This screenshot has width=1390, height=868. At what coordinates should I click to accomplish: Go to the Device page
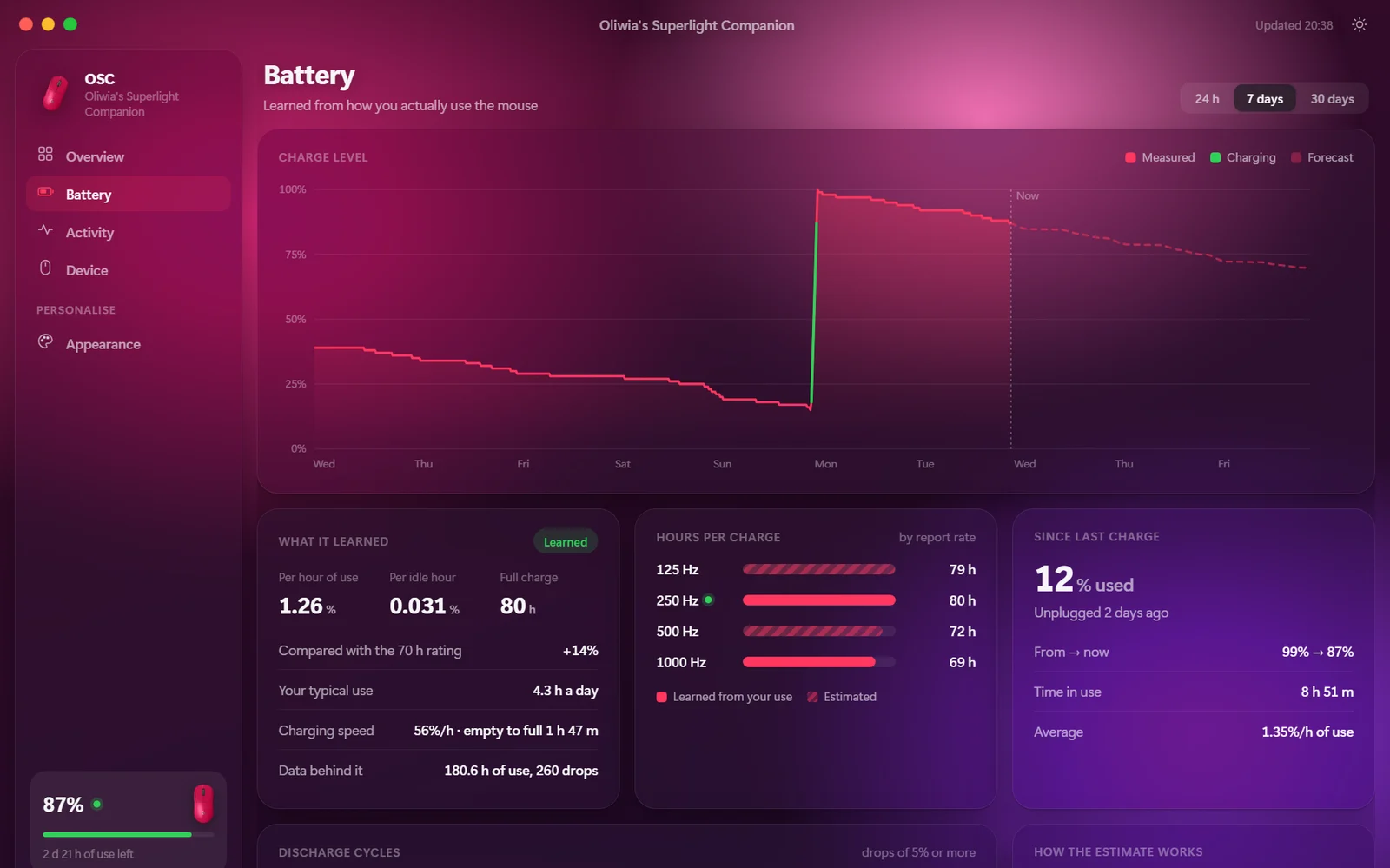[x=129, y=270]
